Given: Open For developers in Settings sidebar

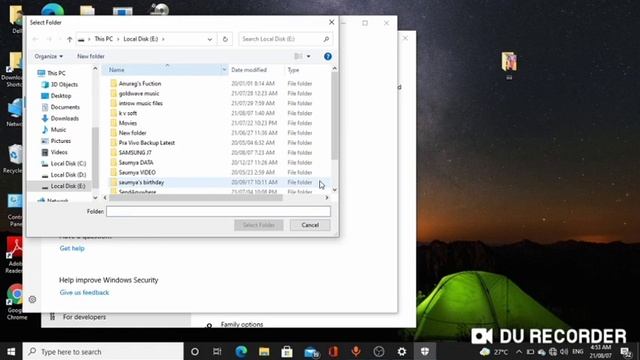Looking at the screenshot, I should tap(84, 317).
